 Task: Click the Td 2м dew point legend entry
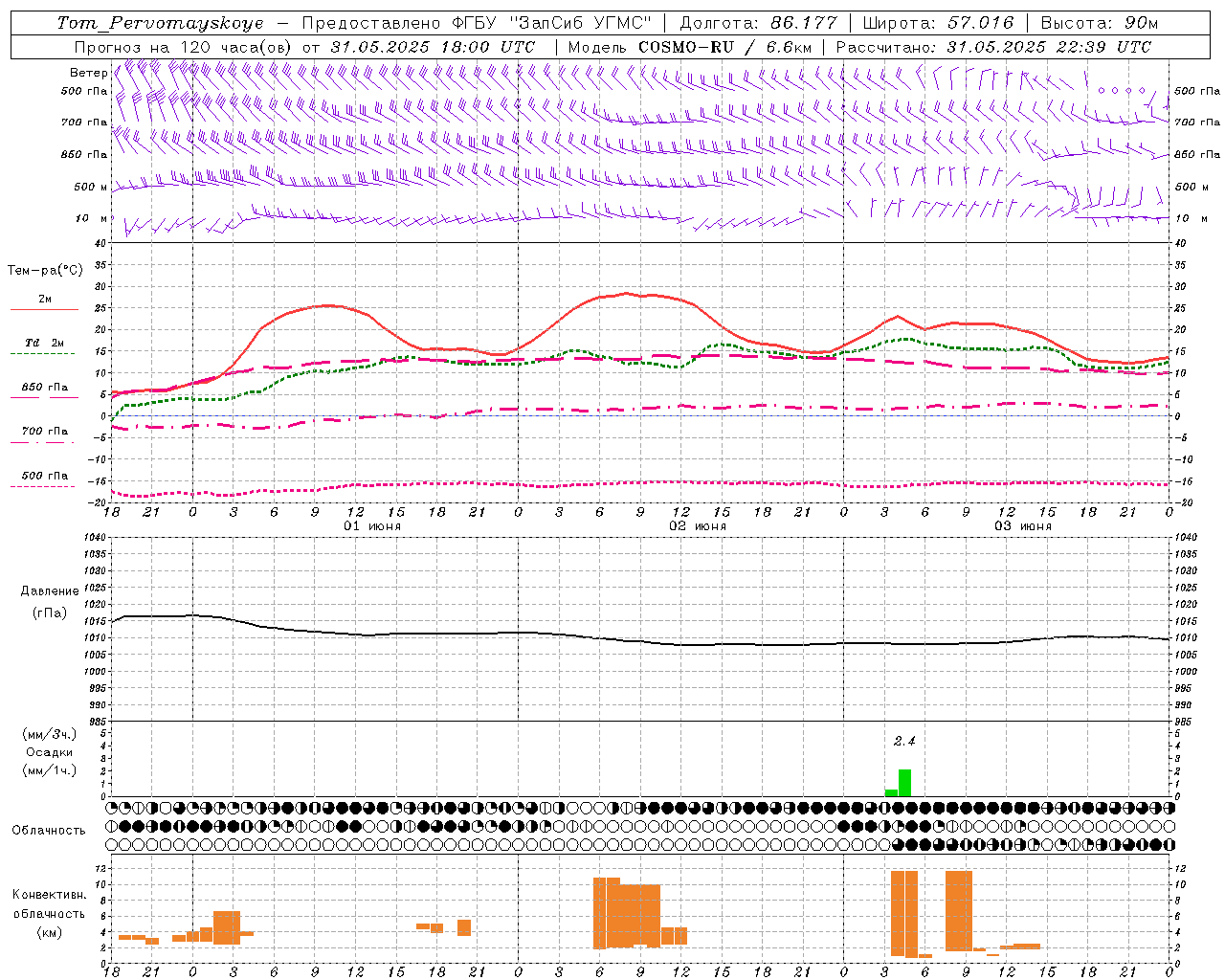pos(45,343)
